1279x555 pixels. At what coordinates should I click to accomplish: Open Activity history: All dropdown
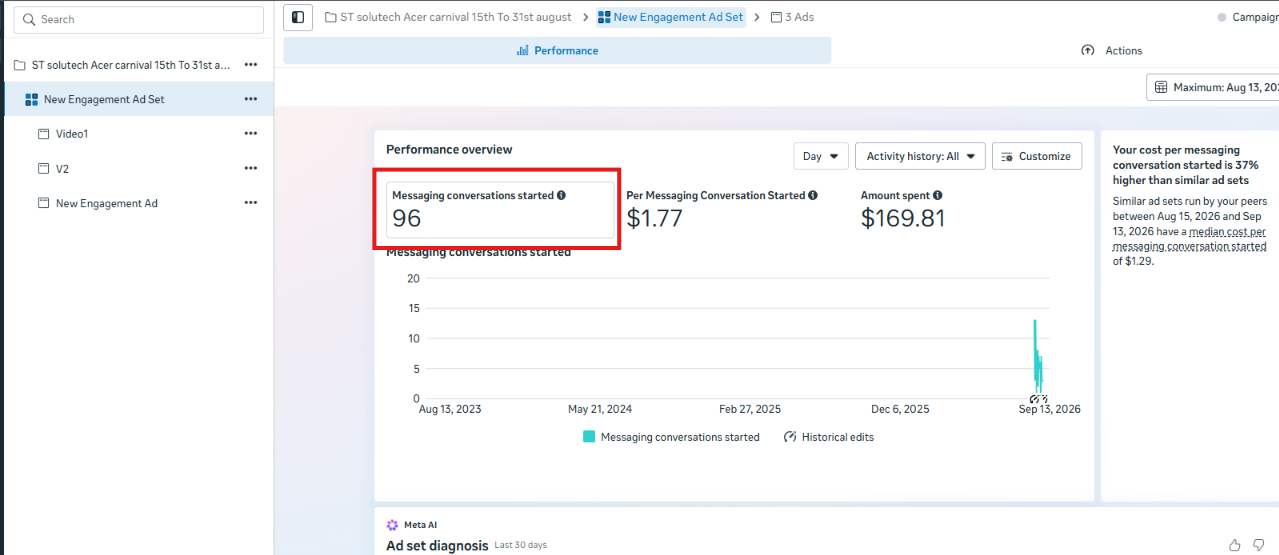point(920,156)
